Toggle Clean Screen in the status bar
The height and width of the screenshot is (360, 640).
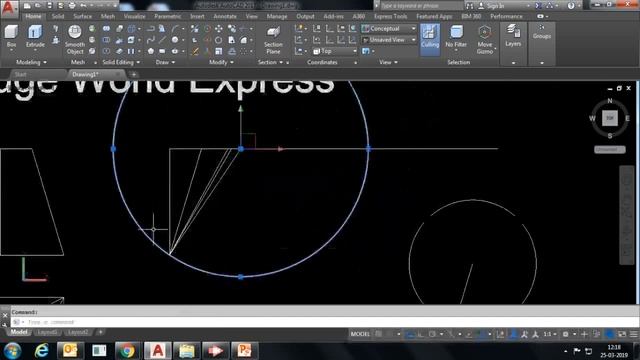(622, 334)
